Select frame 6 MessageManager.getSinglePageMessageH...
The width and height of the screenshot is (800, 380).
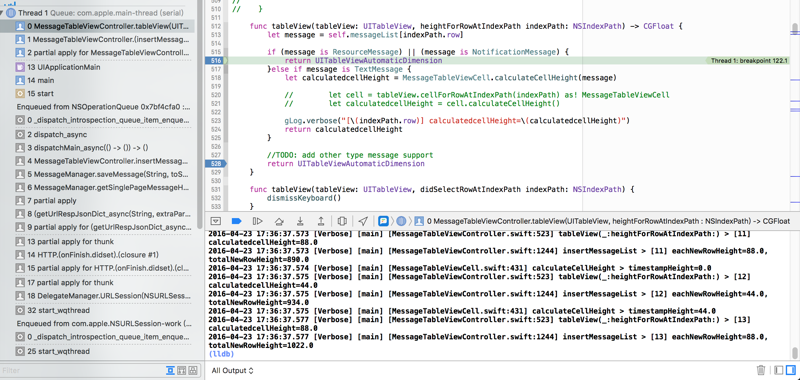click(97, 188)
